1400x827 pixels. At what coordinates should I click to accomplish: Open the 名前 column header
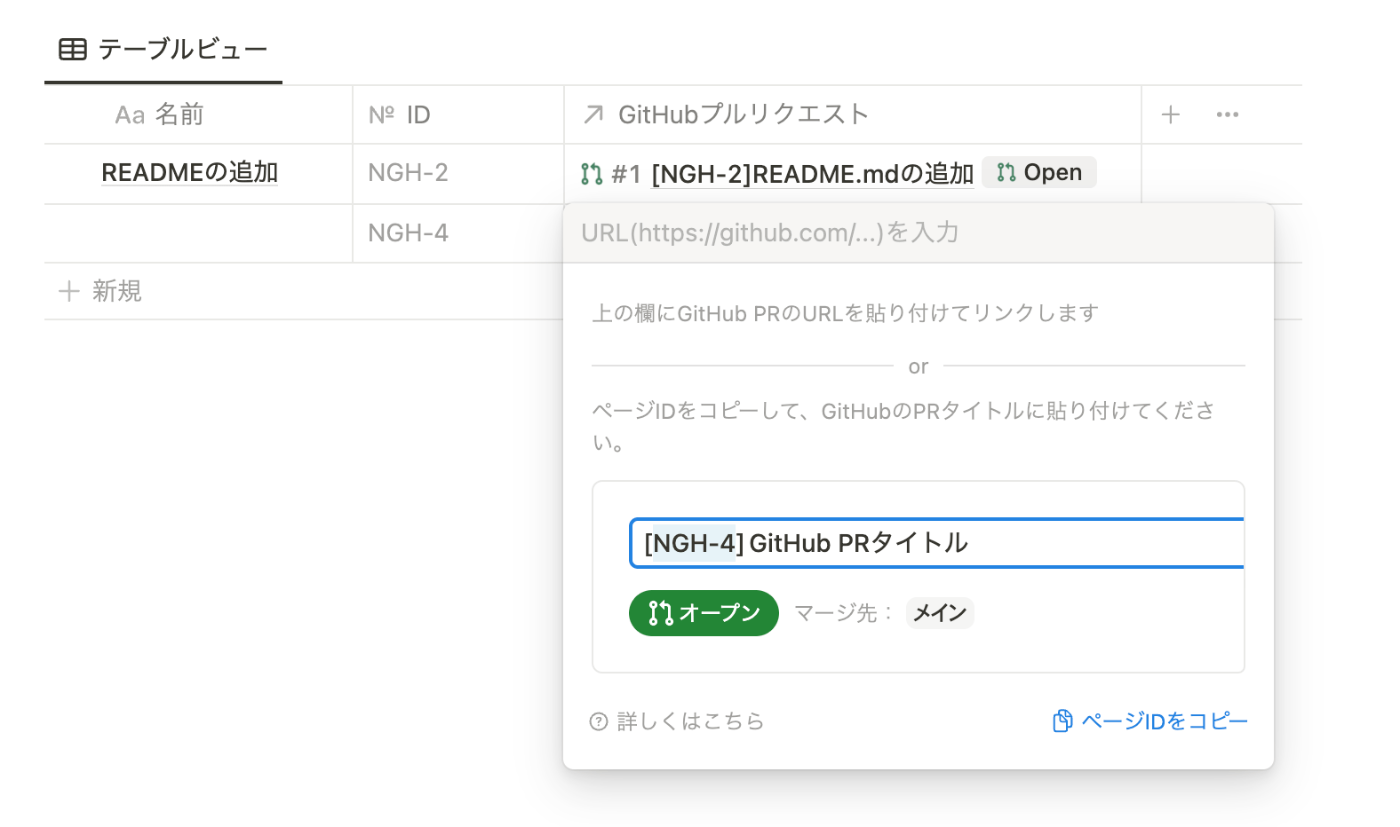pyautogui.click(x=198, y=115)
